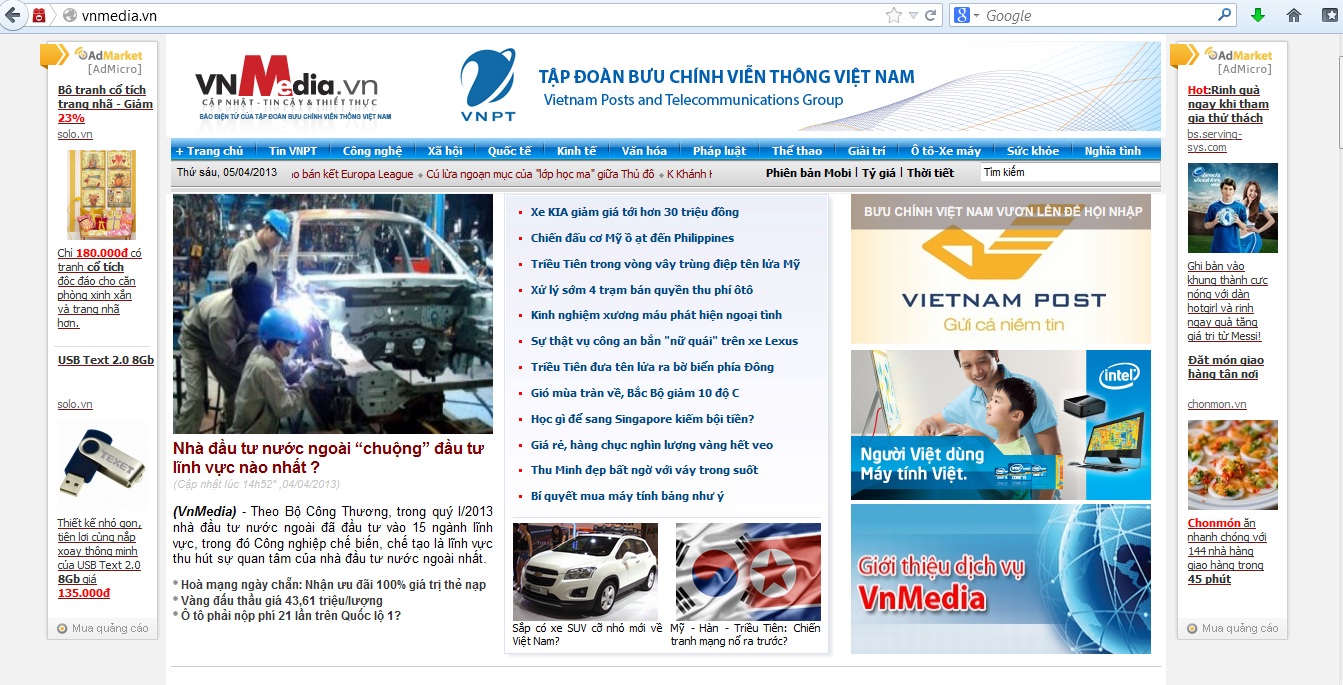Open the URL history dropdown arrow
Screen dimensions: 1343x685
(913, 15)
